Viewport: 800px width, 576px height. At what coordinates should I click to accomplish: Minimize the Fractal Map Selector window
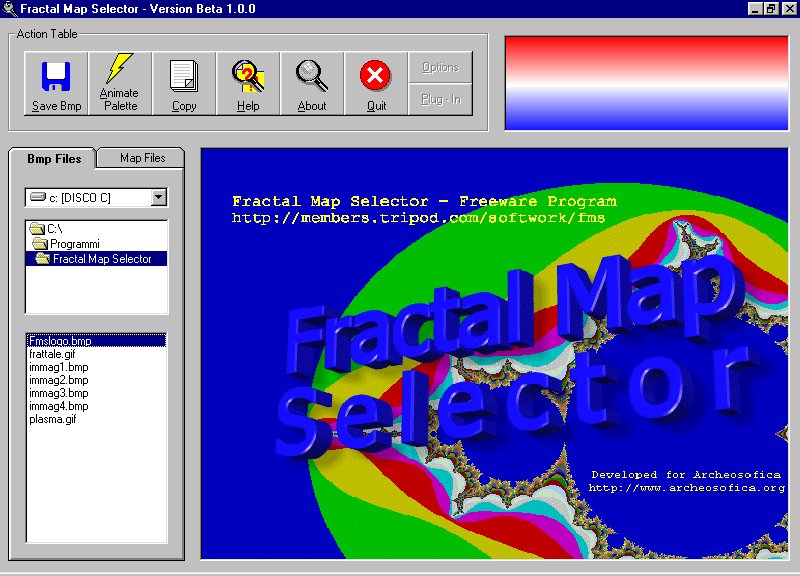click(x=756, y=9)
